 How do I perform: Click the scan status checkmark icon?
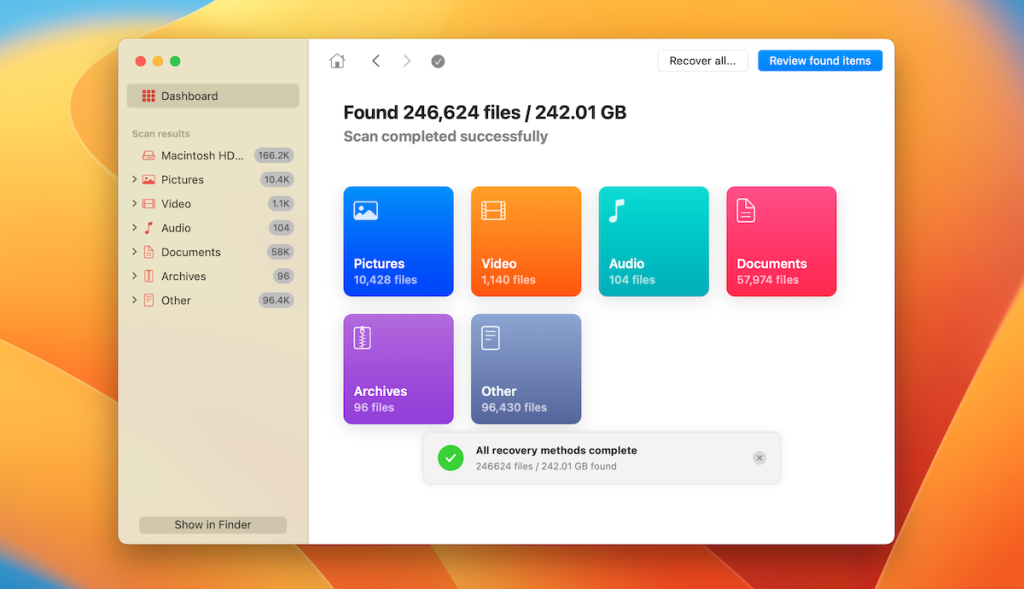438,61
